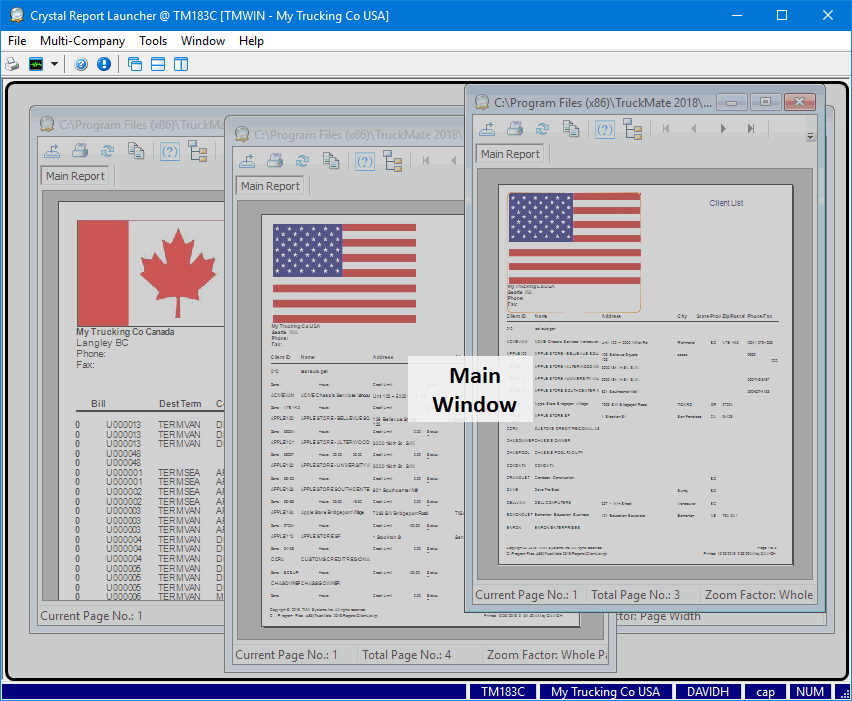
Task: Click the printer icon in main toolbar
Action: (12, 64)
